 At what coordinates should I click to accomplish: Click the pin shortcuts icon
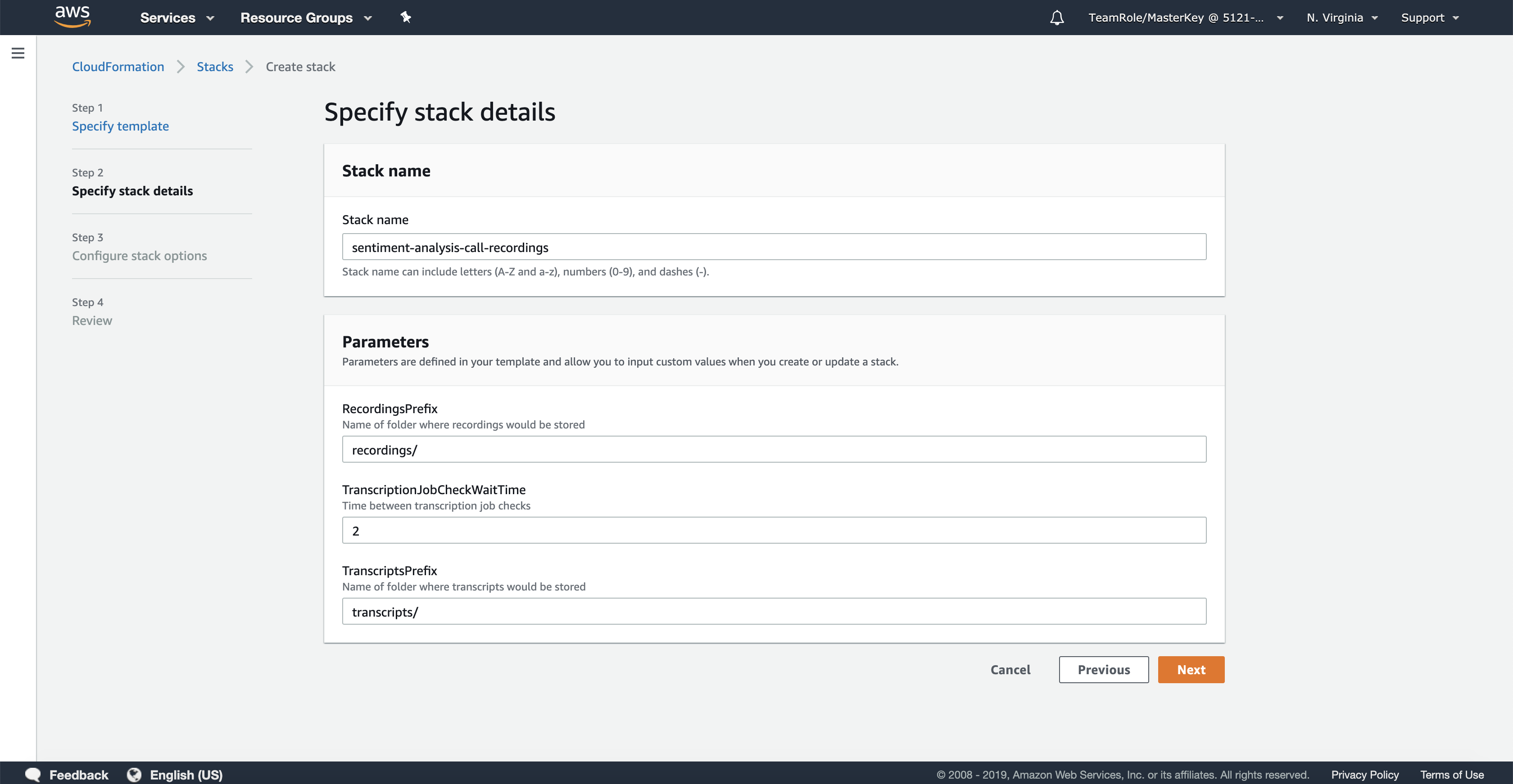tap(405, 17)
